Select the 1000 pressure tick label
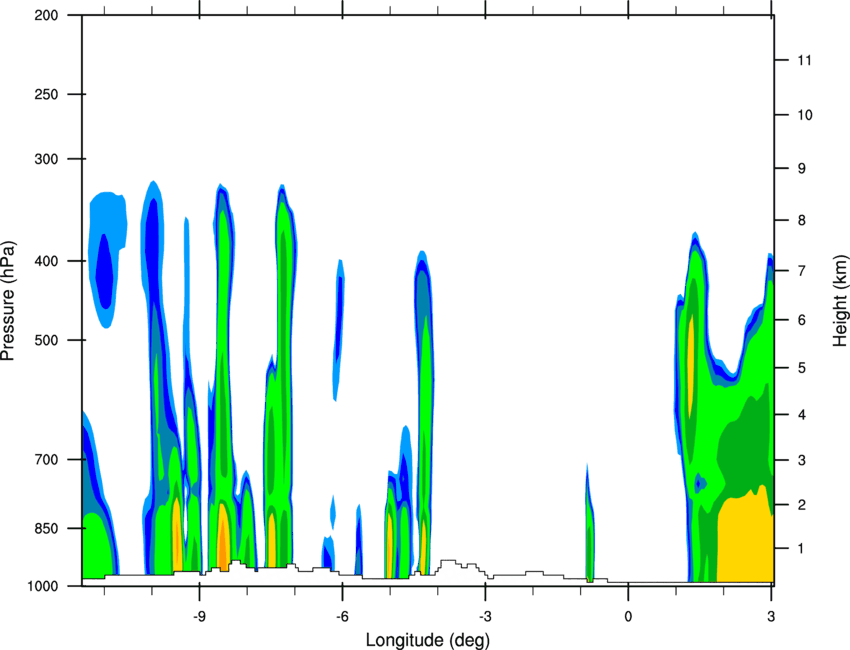The image size is (850, 650). [x=42, y=586]
